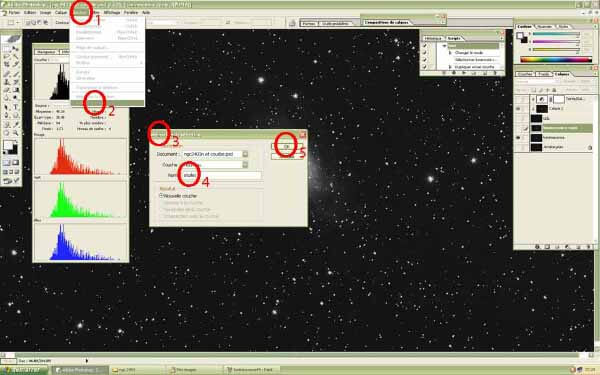Open the Fichier menu

click(x=14, y=13)
